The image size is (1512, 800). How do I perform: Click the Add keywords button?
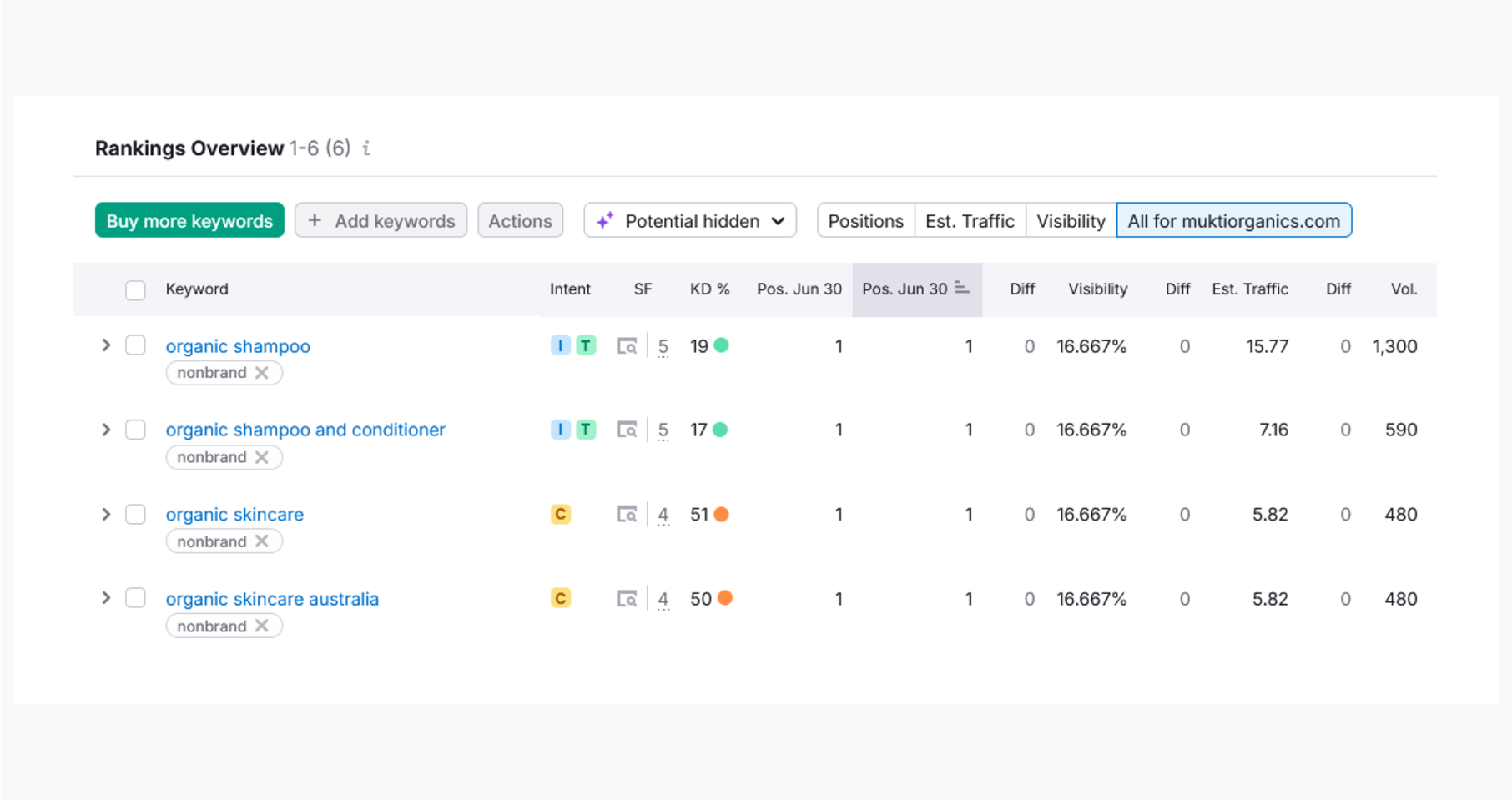[x=381, y=220]
